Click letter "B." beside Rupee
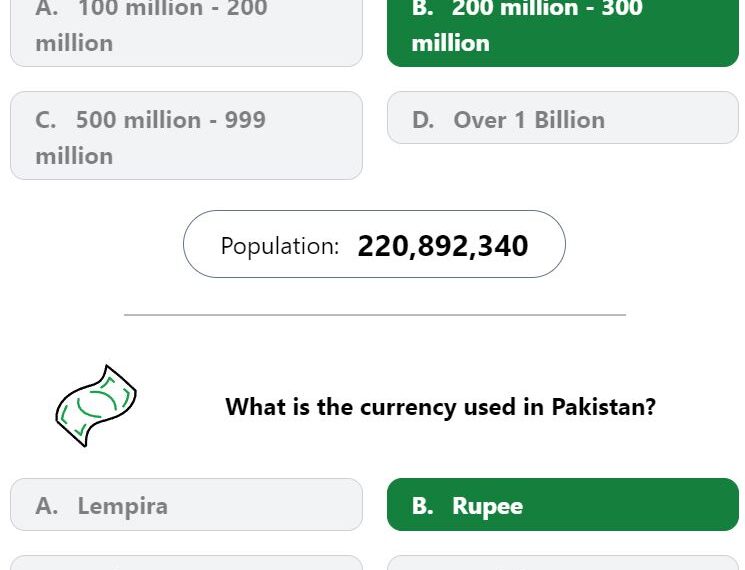 point(423,506)
